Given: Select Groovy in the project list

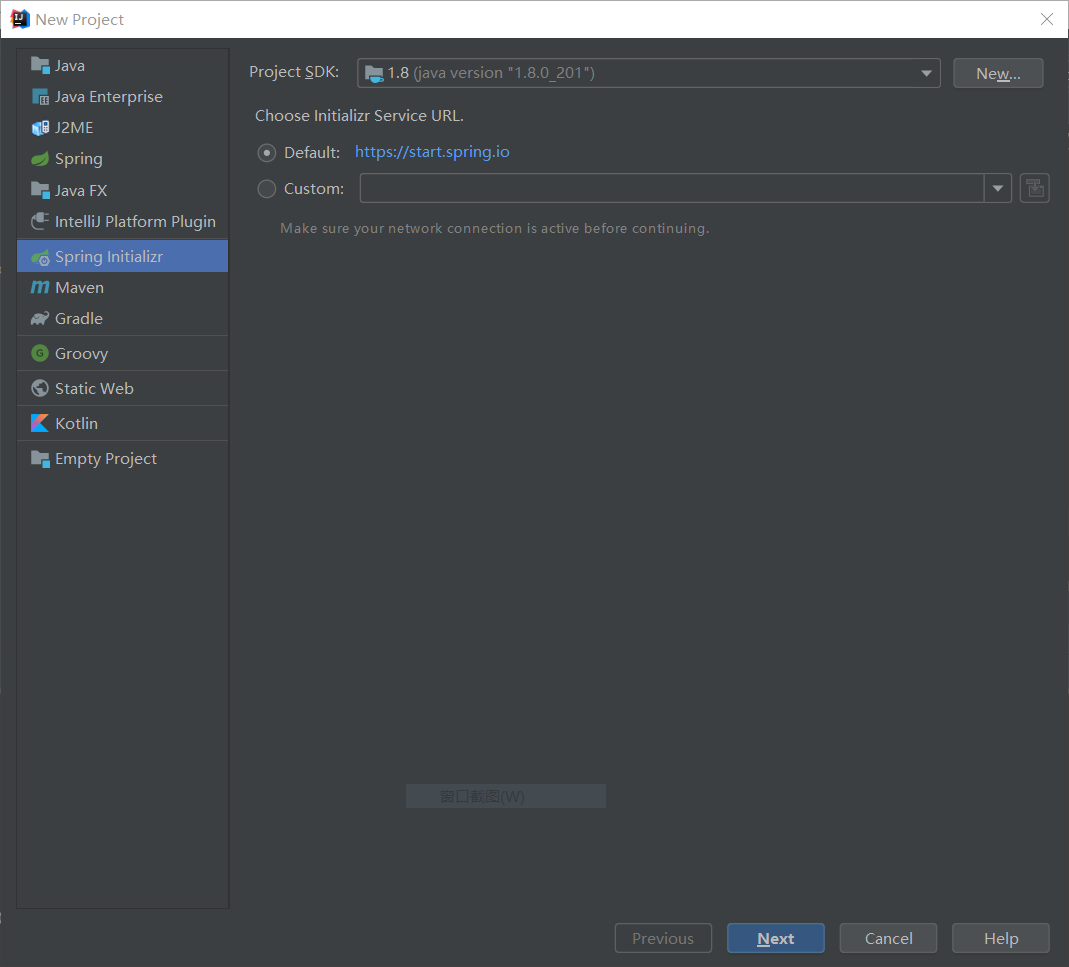Looking at the screenshot, I should pyautogui.click(x=123, y=353).
